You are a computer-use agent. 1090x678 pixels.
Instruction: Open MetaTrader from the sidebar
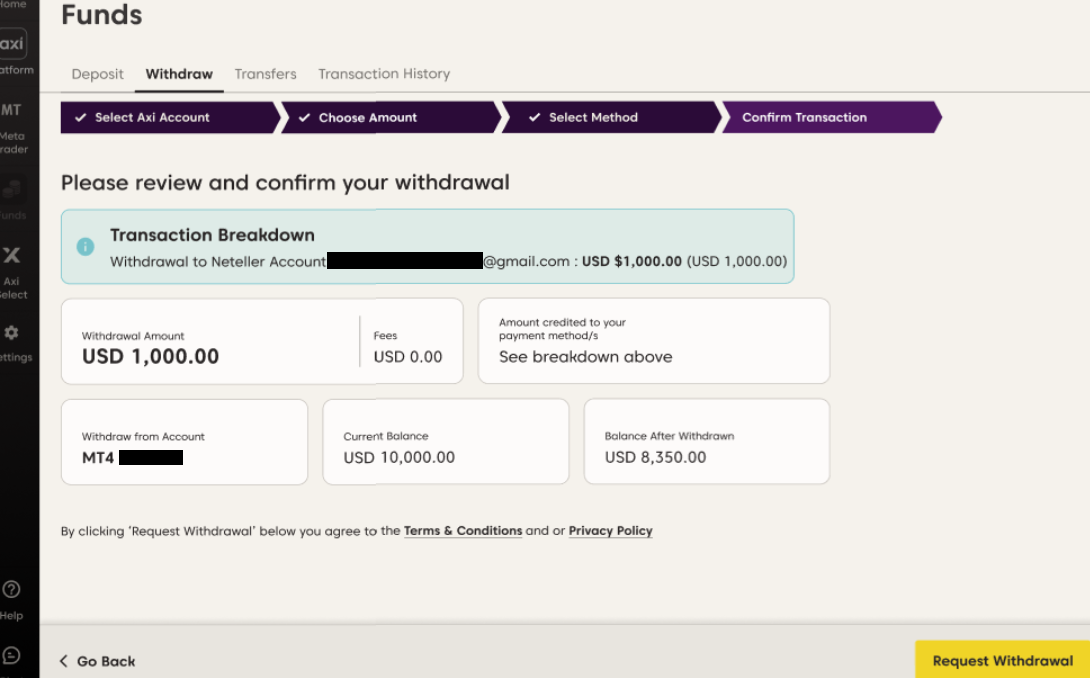point(12,110)
